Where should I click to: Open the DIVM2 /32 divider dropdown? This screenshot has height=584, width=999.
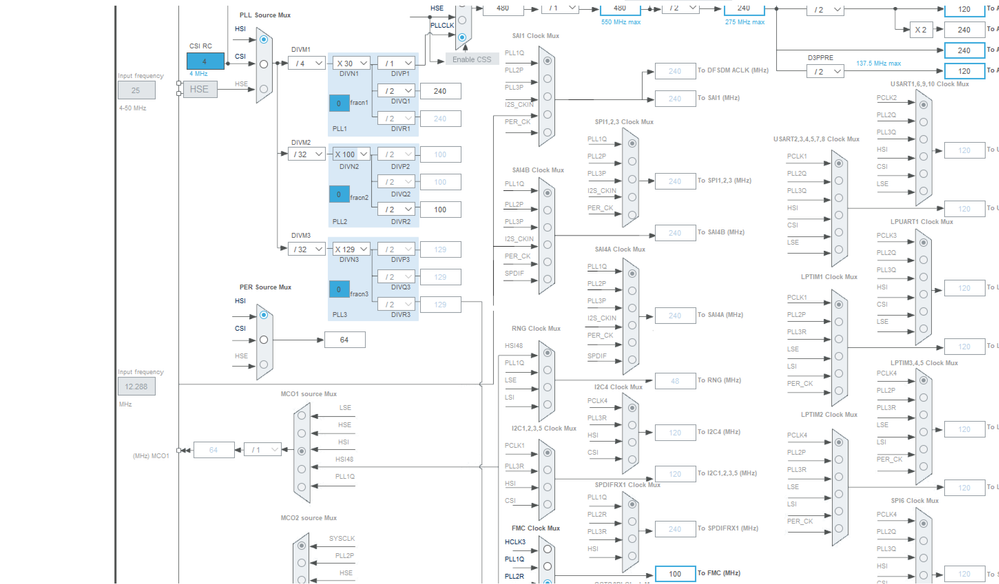pyautogui.click(x=306, y=154)
